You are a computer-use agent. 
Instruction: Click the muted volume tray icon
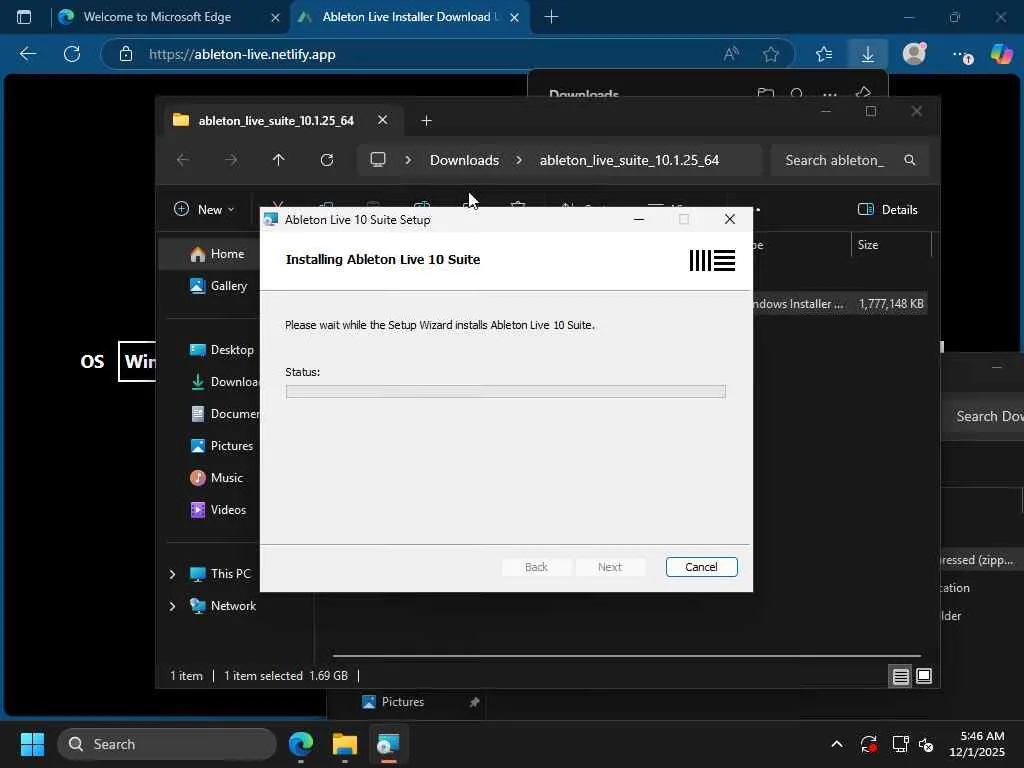926,744
